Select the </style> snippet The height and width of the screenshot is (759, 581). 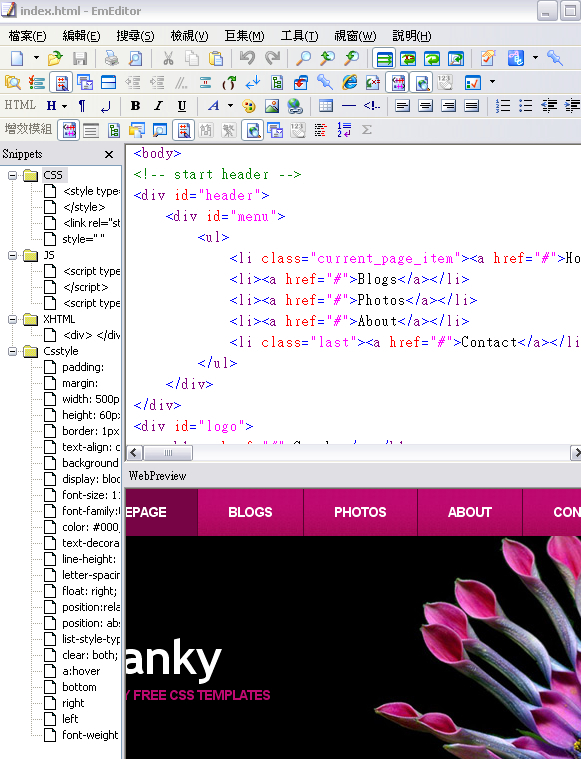click(x=84, y=207)
